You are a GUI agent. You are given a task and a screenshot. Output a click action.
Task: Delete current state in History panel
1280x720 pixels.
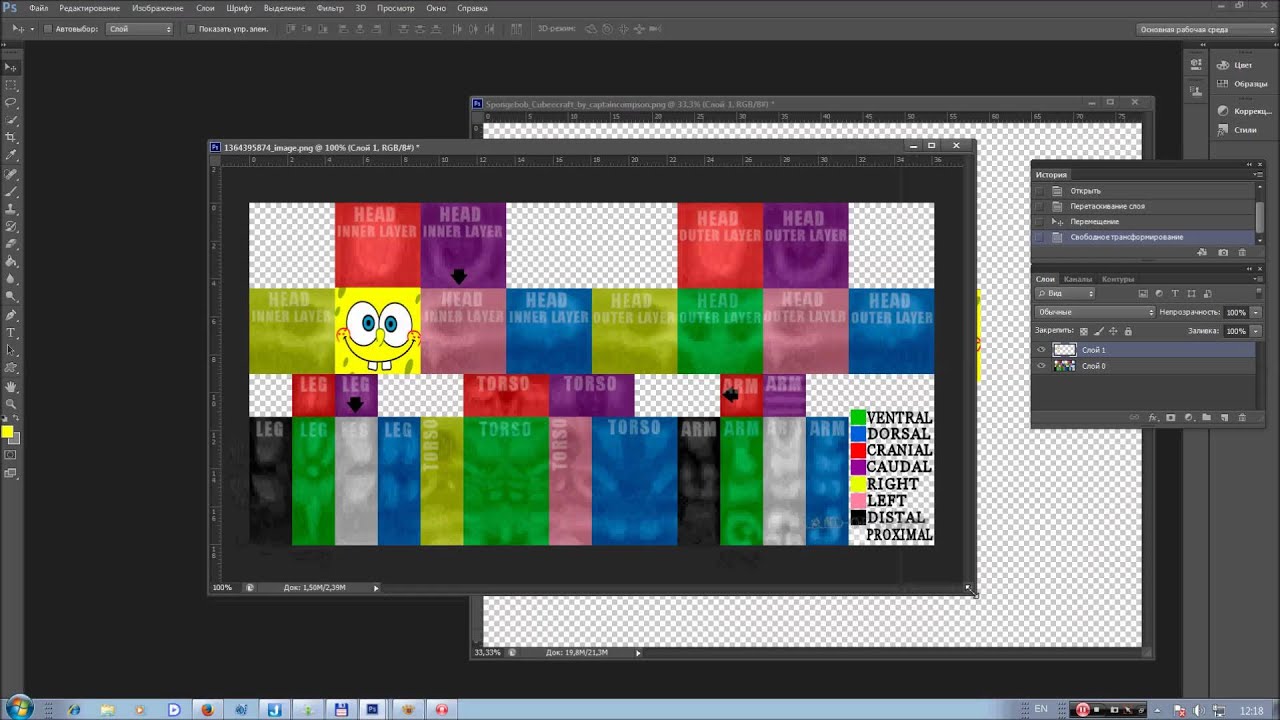(1243, 253)
